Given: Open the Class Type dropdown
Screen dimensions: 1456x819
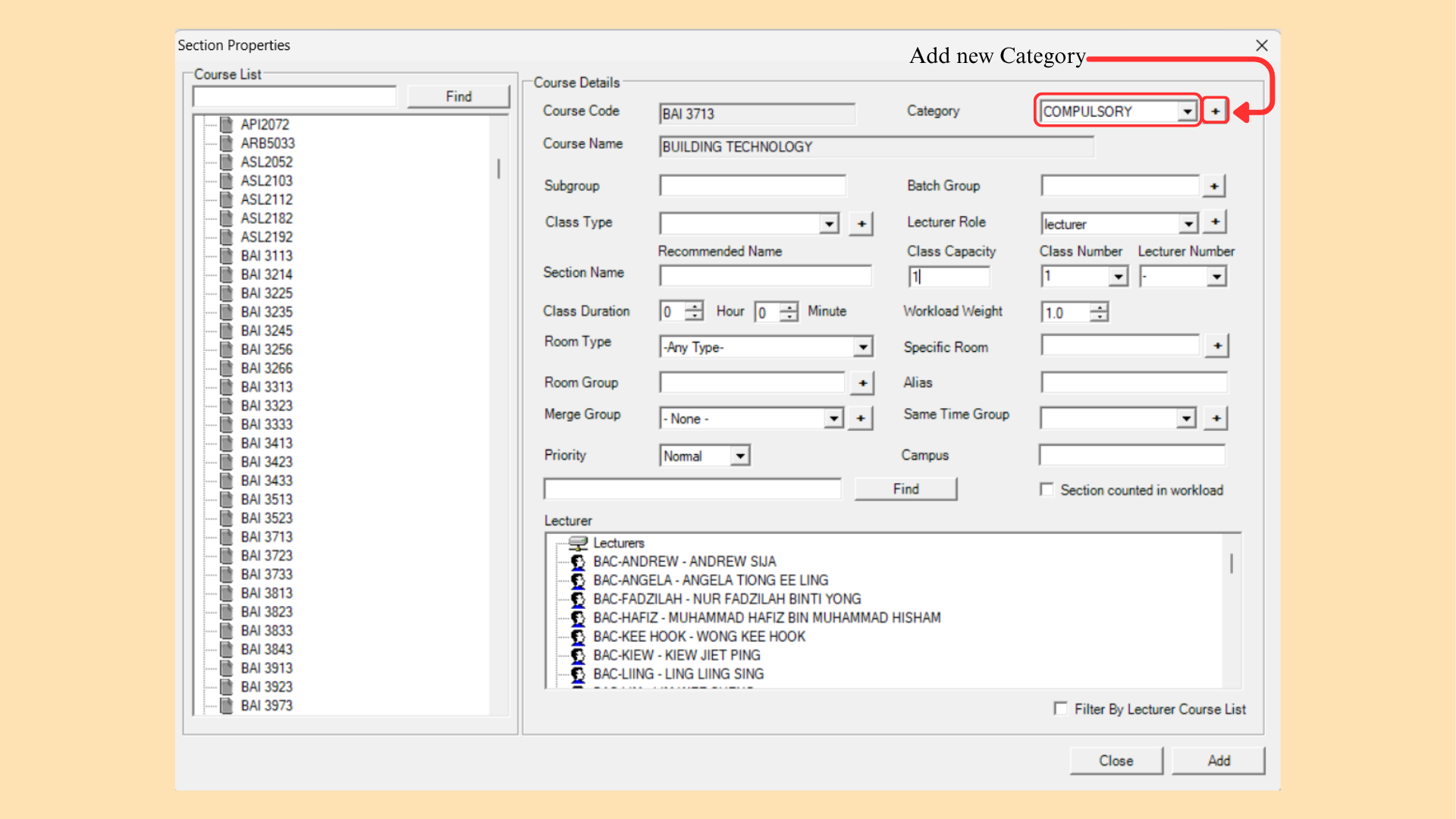Looking at the screenshot, I should coord(830,224).
